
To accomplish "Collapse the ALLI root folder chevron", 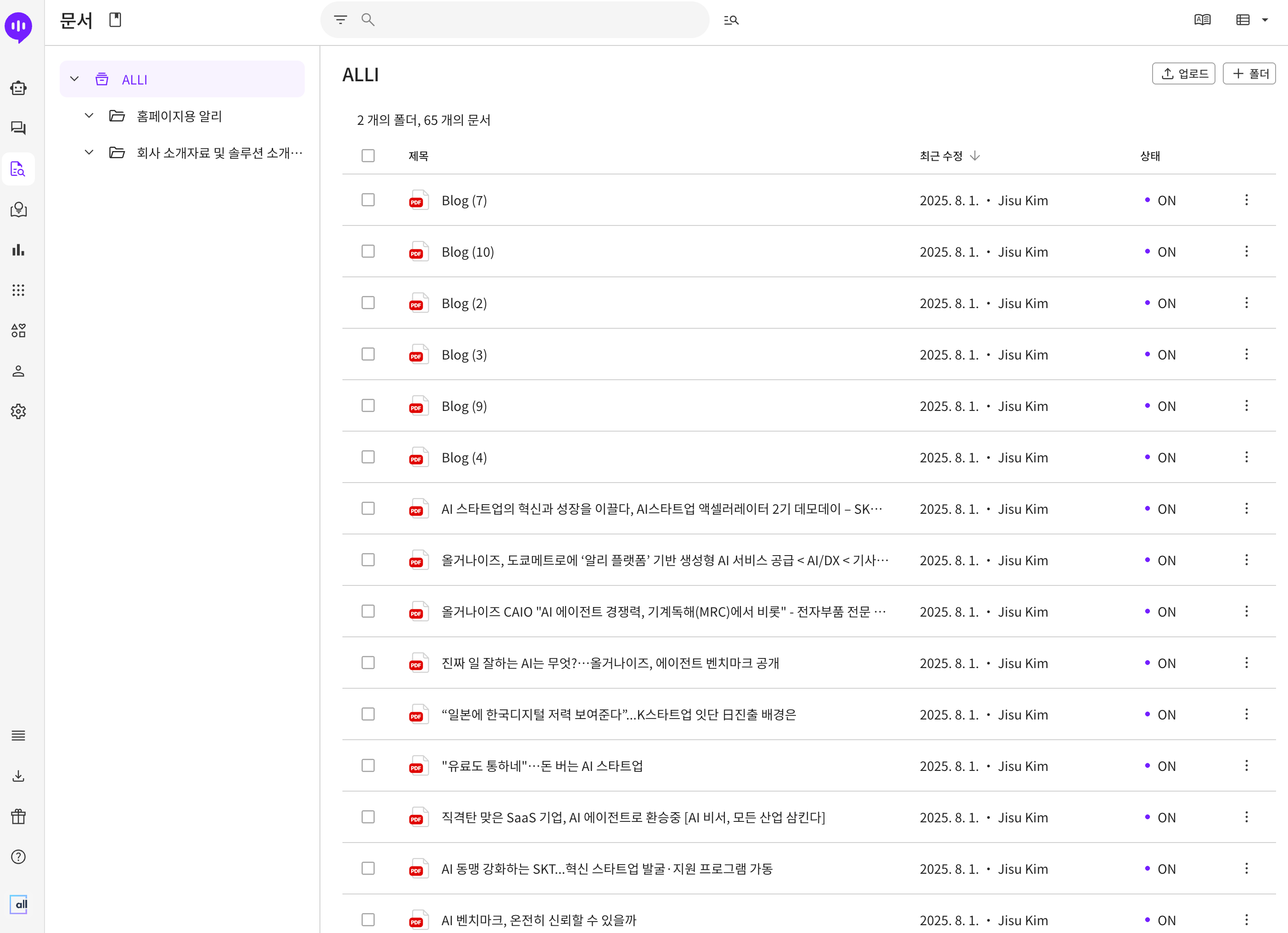I will pyautogui.click(x=74, y=79).
